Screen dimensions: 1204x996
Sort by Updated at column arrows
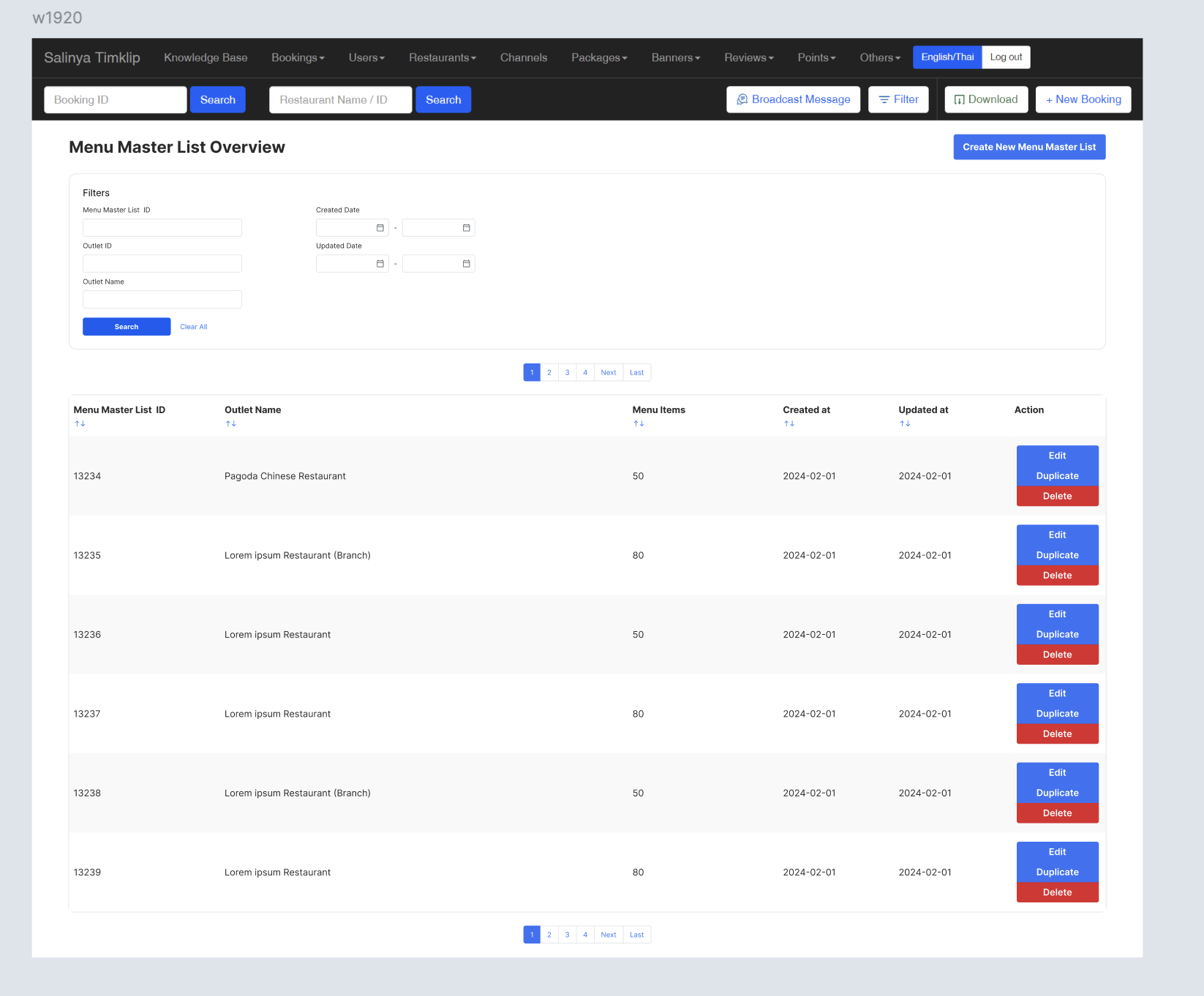pos(905,423)
